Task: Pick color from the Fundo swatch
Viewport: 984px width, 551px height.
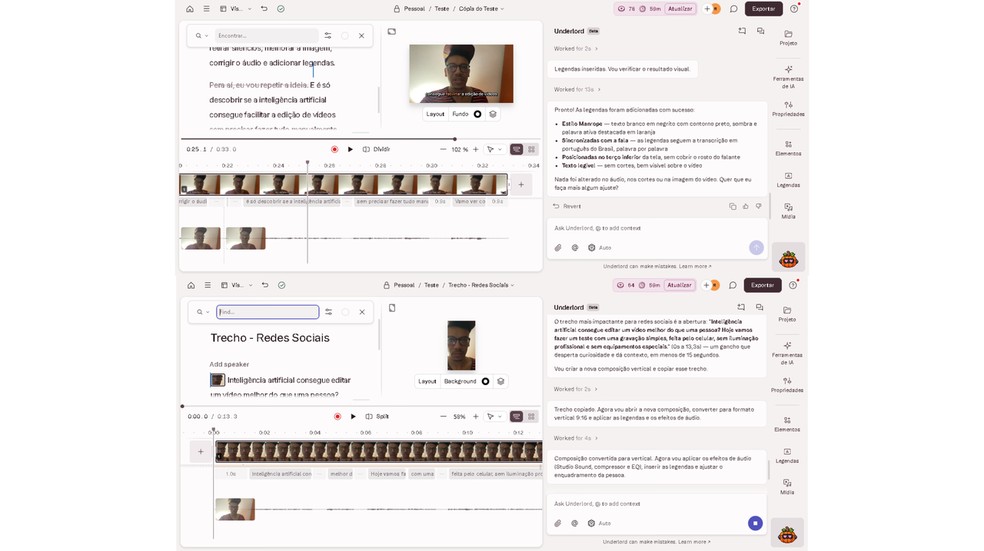Action: click(x=478, y=114)
